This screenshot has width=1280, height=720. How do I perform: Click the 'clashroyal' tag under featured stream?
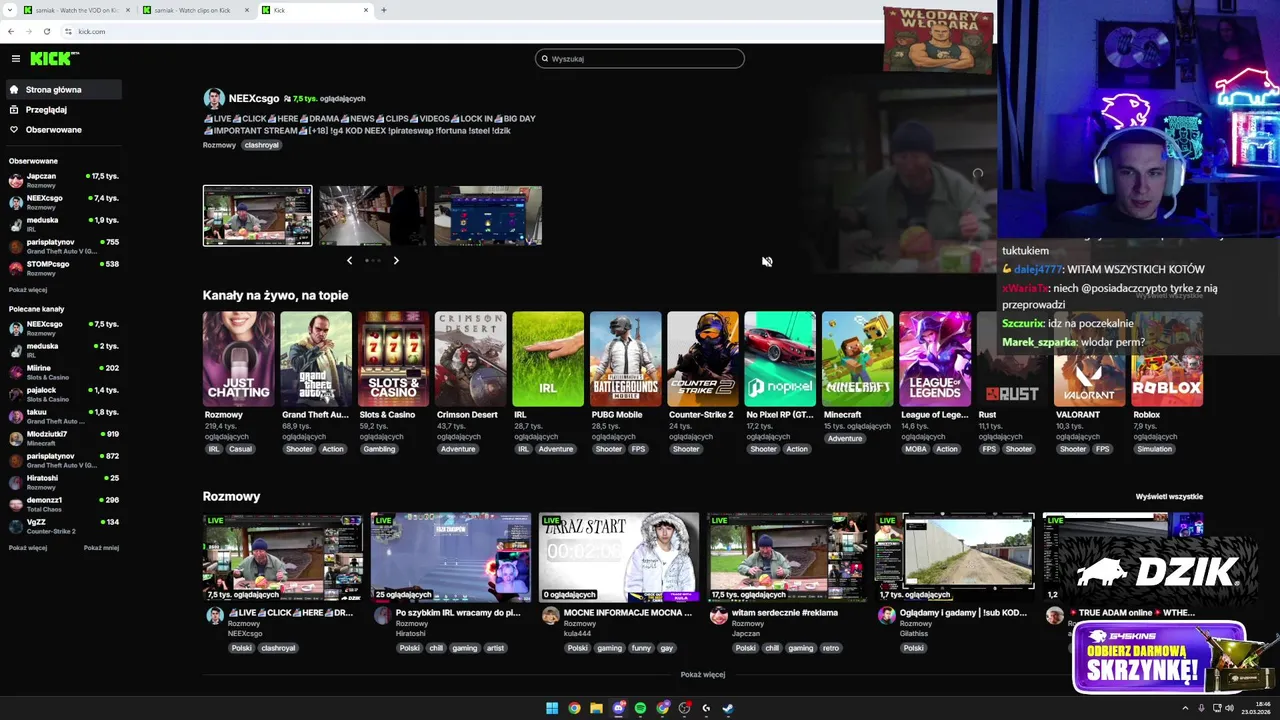(x=262, y=145)
